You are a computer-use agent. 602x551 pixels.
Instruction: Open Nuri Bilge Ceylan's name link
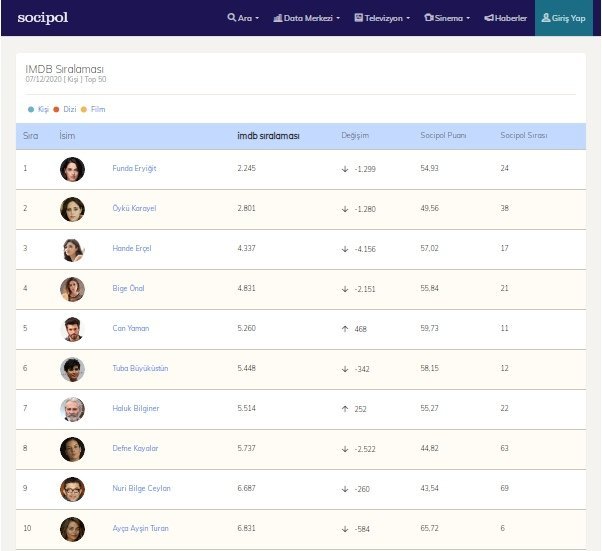[x=141, y=489]
